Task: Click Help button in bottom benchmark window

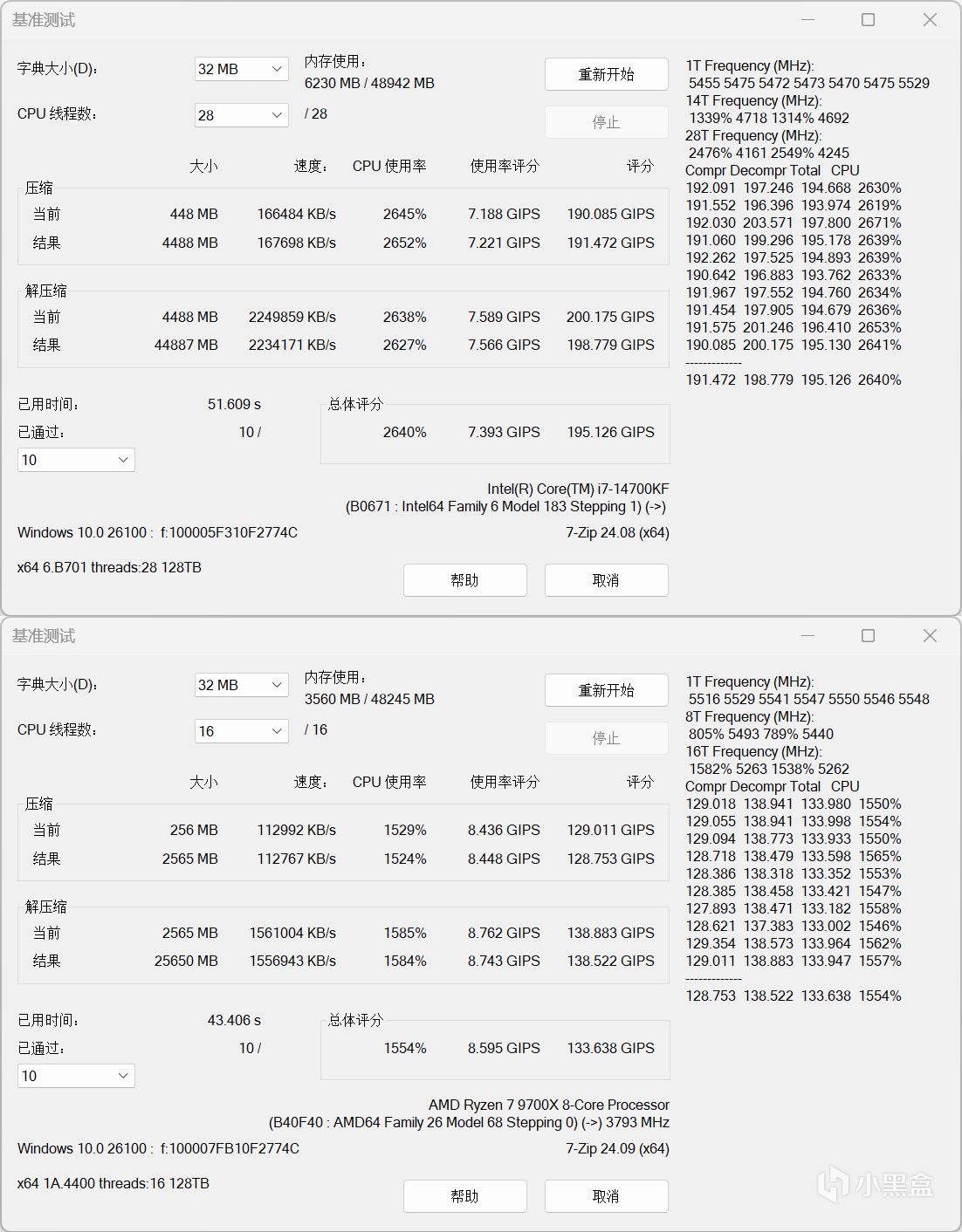Action: tap(465, 1196)
